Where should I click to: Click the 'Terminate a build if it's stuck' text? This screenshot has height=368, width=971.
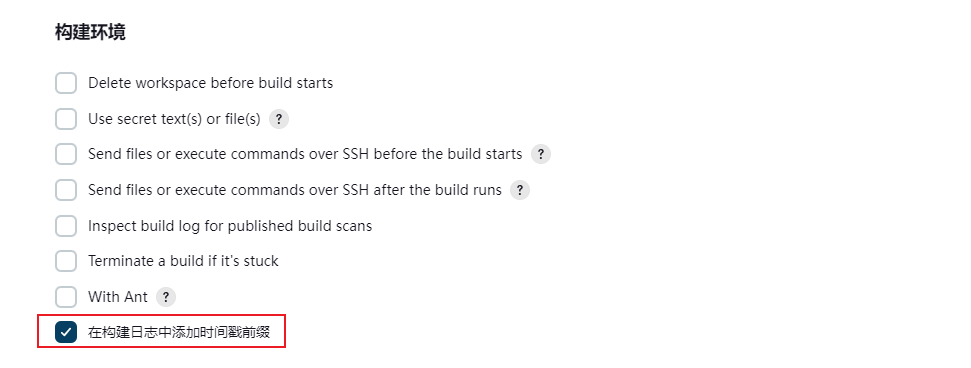point(183,261)
